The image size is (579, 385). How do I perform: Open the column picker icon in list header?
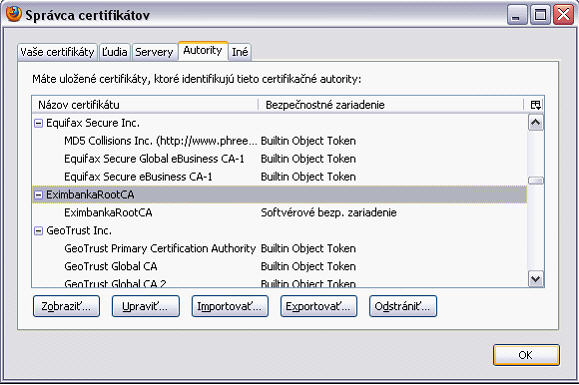pos(535,105)
